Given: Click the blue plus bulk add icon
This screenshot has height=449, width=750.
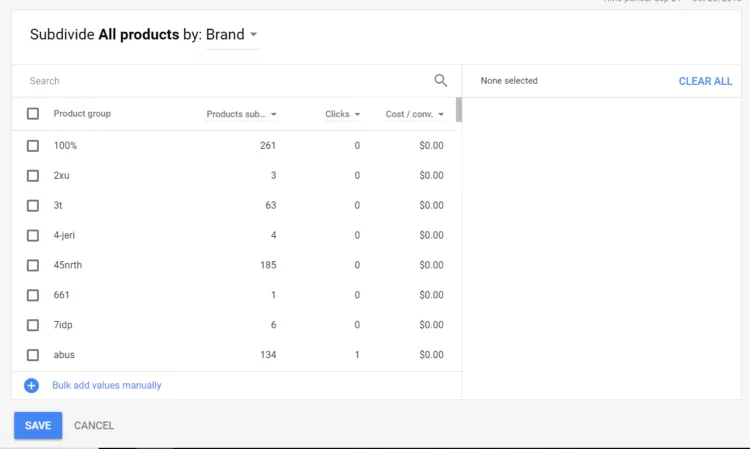Looking at the screenshot, I should [x=32, y=385].
